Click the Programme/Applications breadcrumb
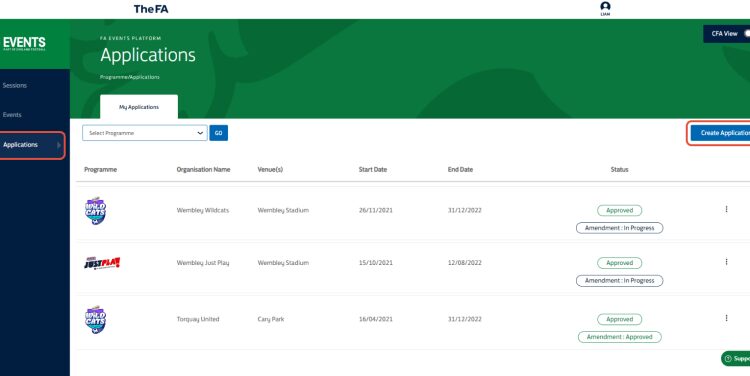Screen dimensions: 750x376 click(x=130, y=77)
